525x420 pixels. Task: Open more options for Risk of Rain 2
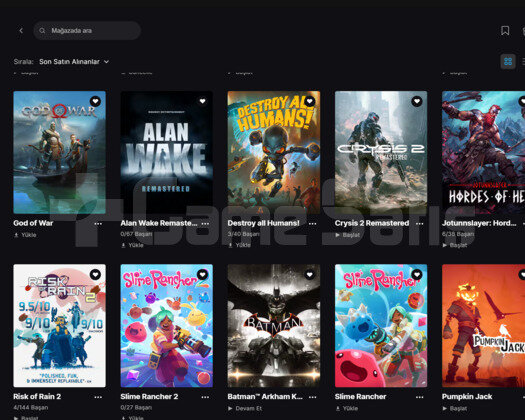98,397
